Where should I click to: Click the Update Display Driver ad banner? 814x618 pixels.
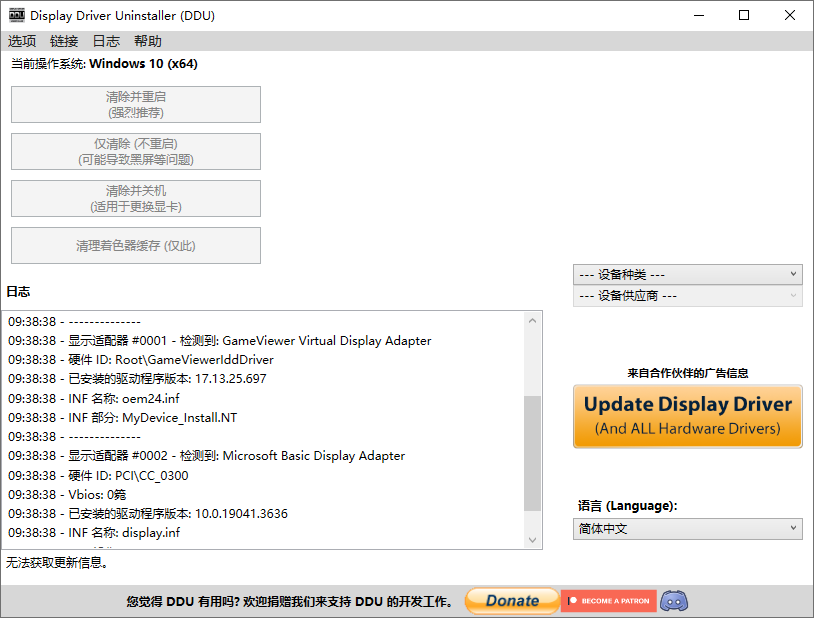(688, 416)
